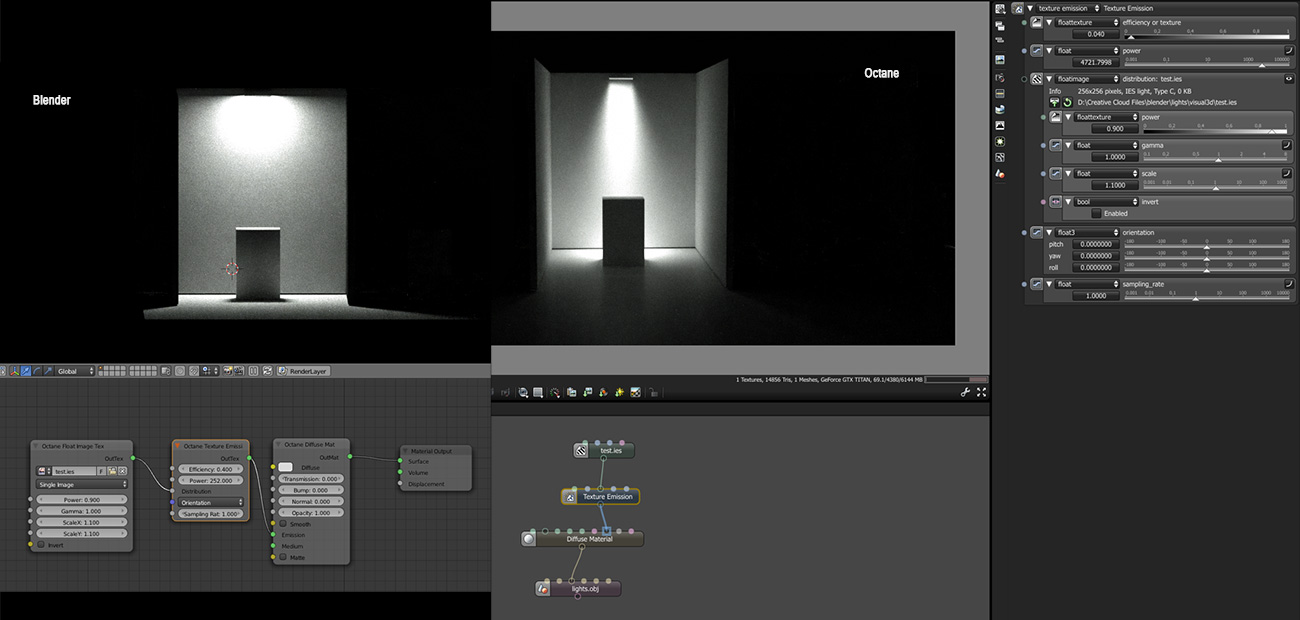
Task: Toggle Invert checkbox in Octane Float Image Tex node
Action: 41,545
